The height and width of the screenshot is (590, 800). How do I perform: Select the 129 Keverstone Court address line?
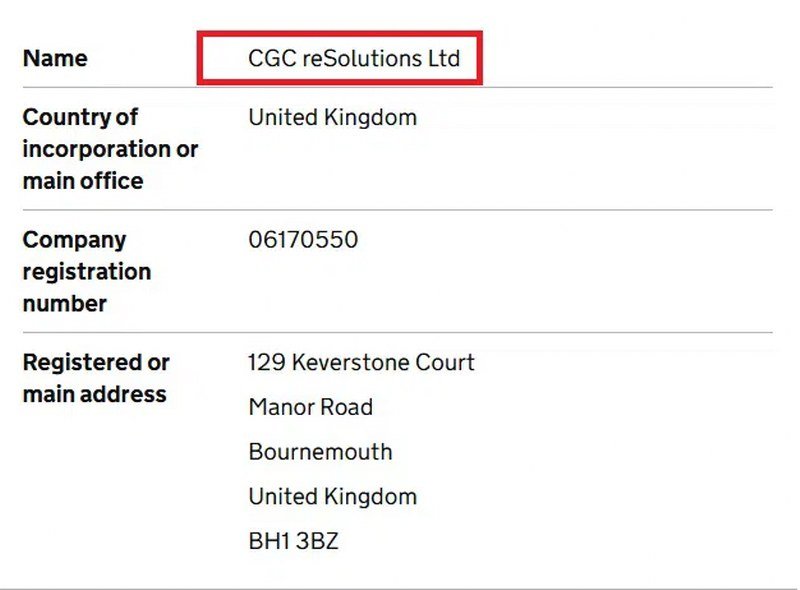[x=361, y=362]
